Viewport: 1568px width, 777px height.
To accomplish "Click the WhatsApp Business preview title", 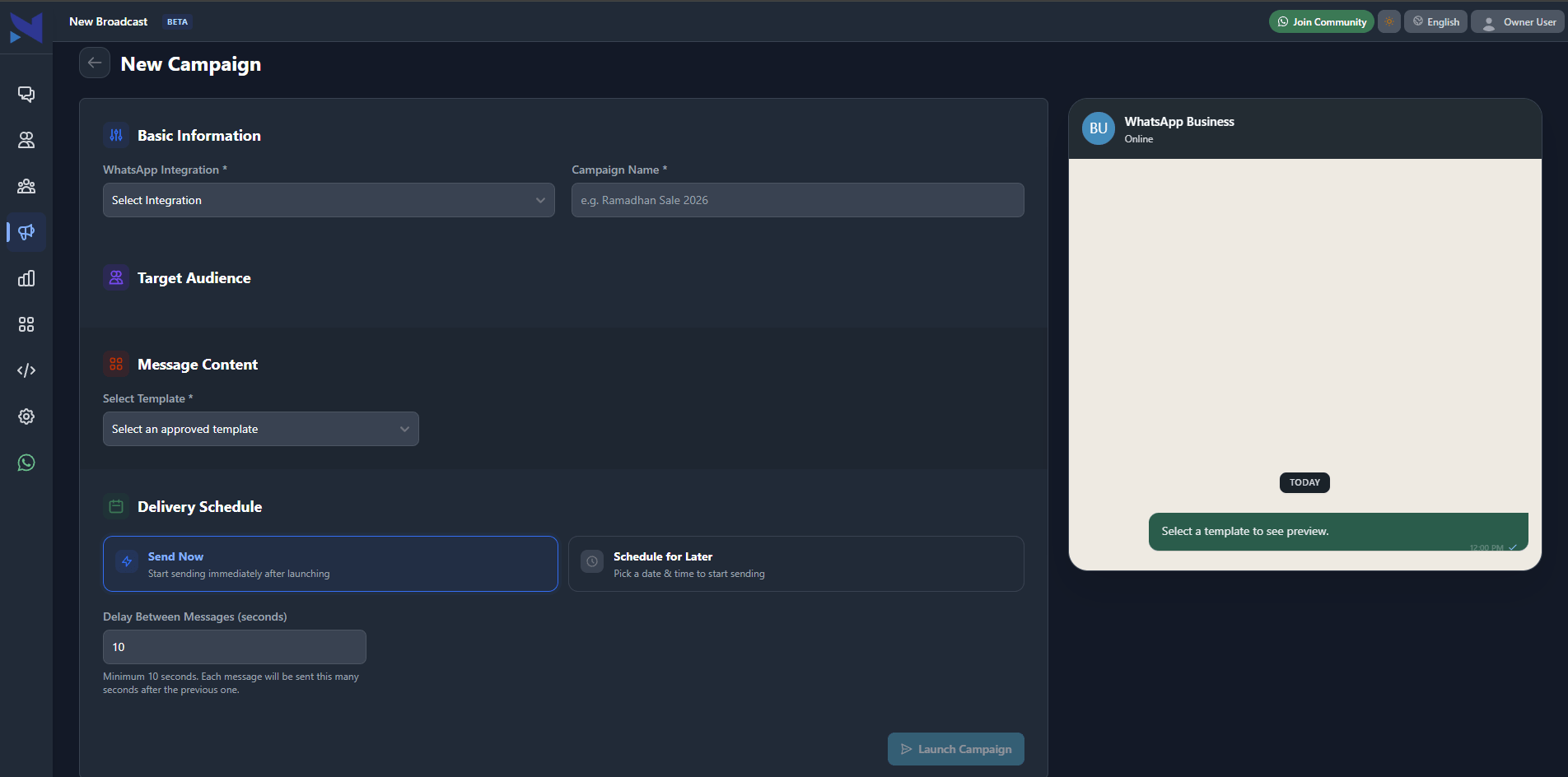I will click(1179, 121).
